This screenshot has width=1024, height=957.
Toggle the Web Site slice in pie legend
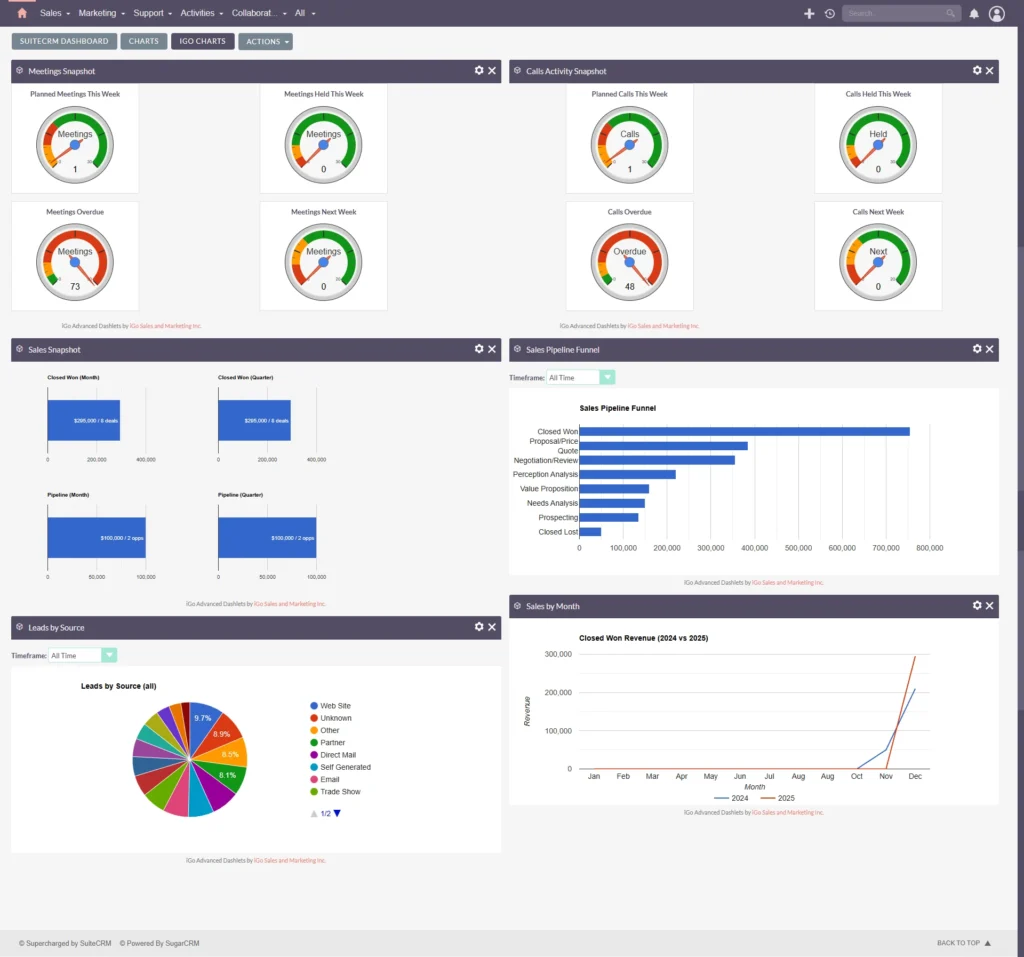pos(330,705)
